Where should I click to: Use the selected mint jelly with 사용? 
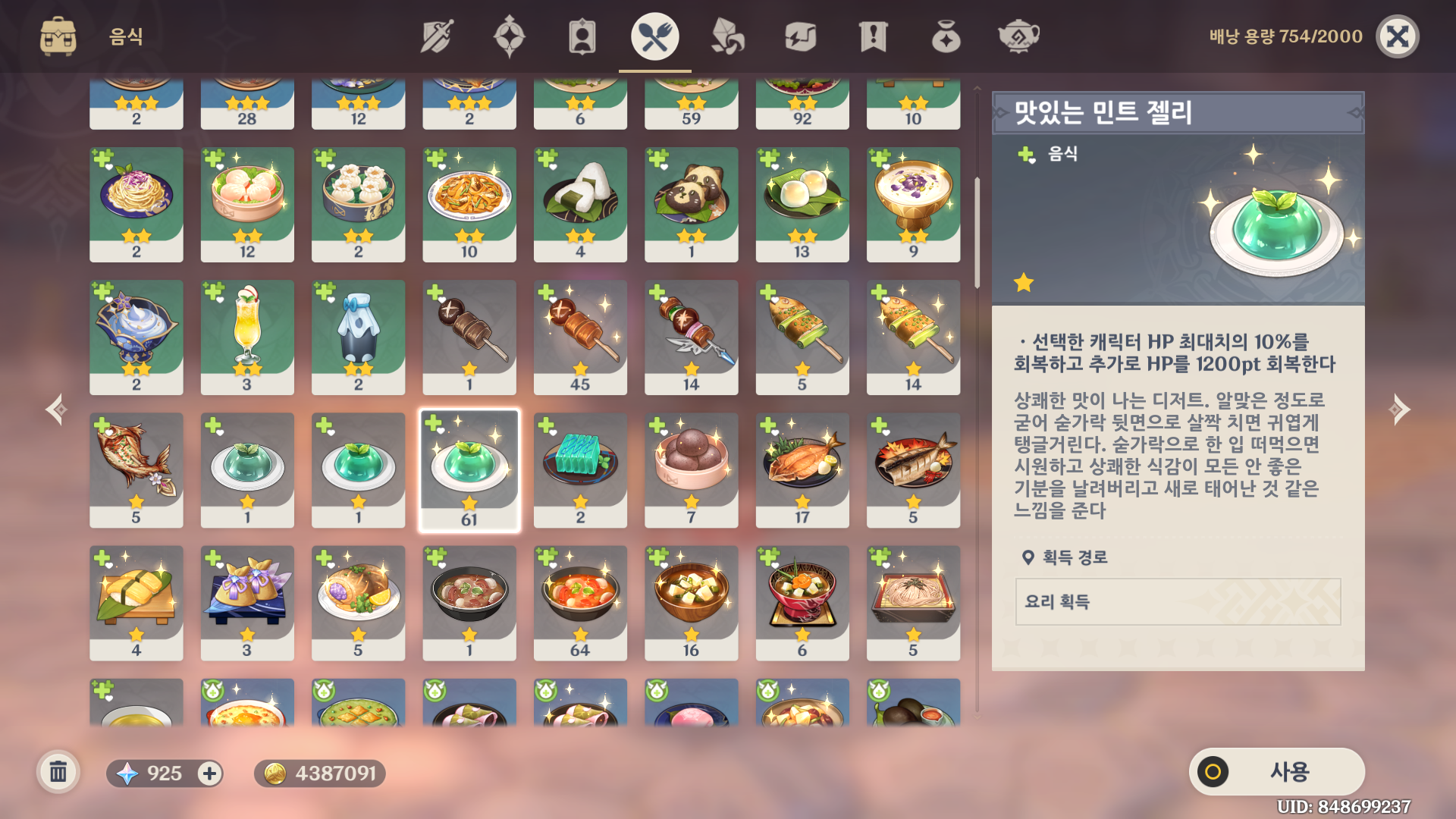(1276, 772)
